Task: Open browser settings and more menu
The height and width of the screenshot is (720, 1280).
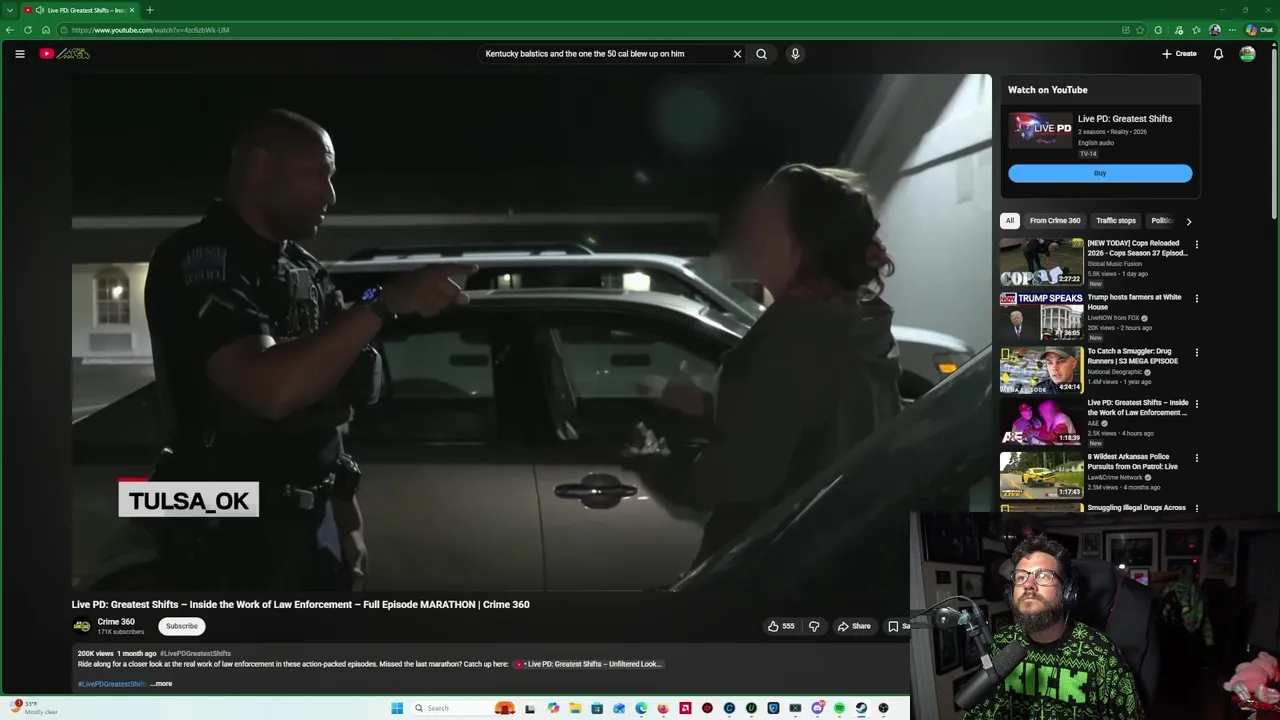Action: click(x=1232, y=30)
